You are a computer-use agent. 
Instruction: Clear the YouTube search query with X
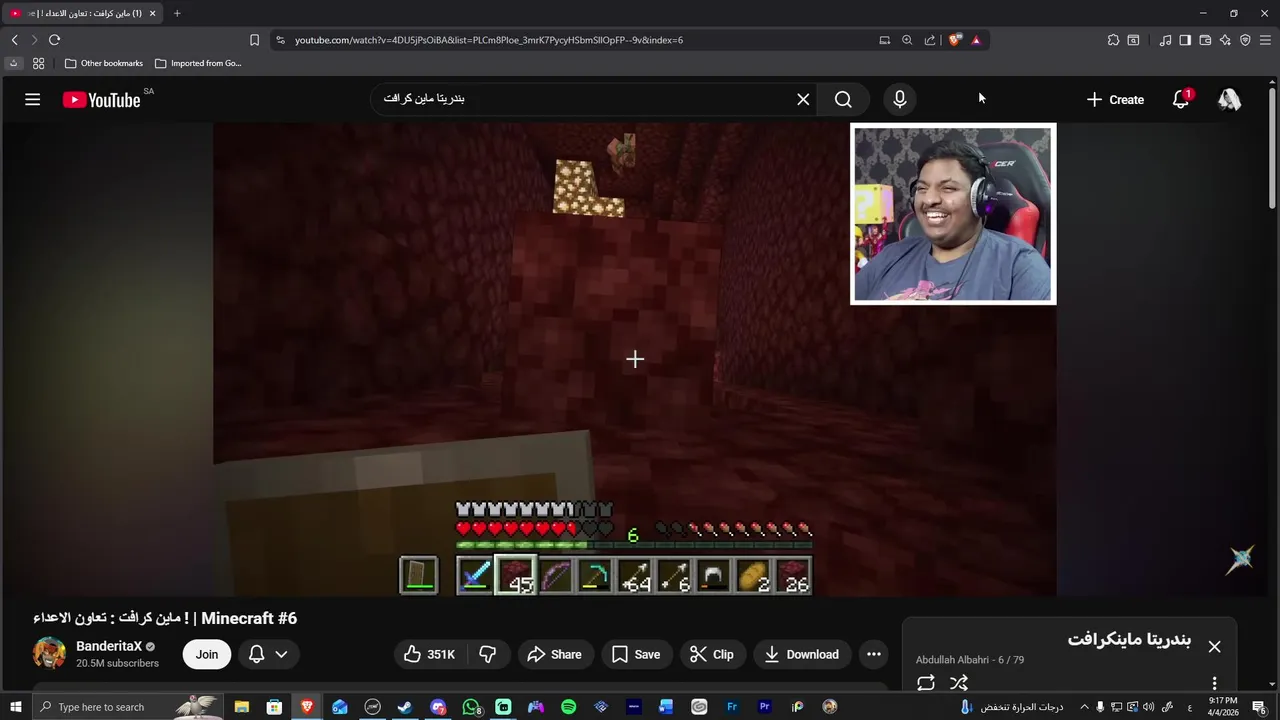click(803, 99)
